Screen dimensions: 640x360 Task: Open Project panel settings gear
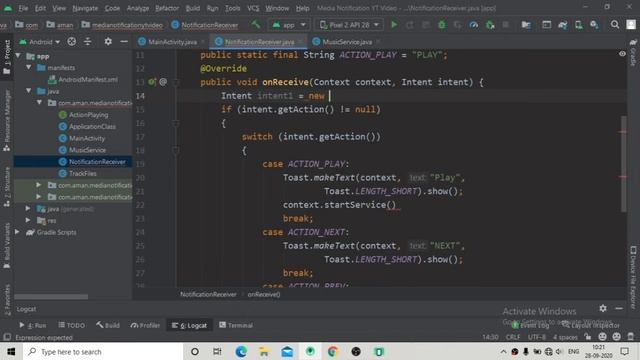point(108,42)
